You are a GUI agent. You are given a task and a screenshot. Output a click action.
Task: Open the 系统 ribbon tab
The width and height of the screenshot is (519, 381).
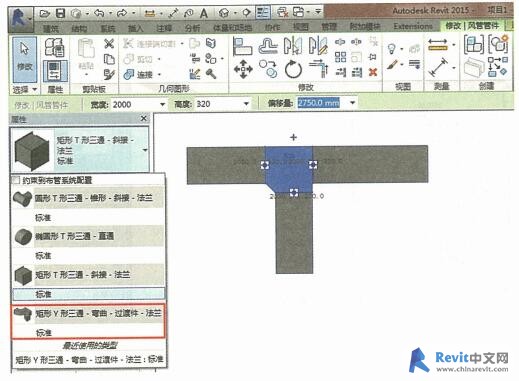click(x=107, y=28)
